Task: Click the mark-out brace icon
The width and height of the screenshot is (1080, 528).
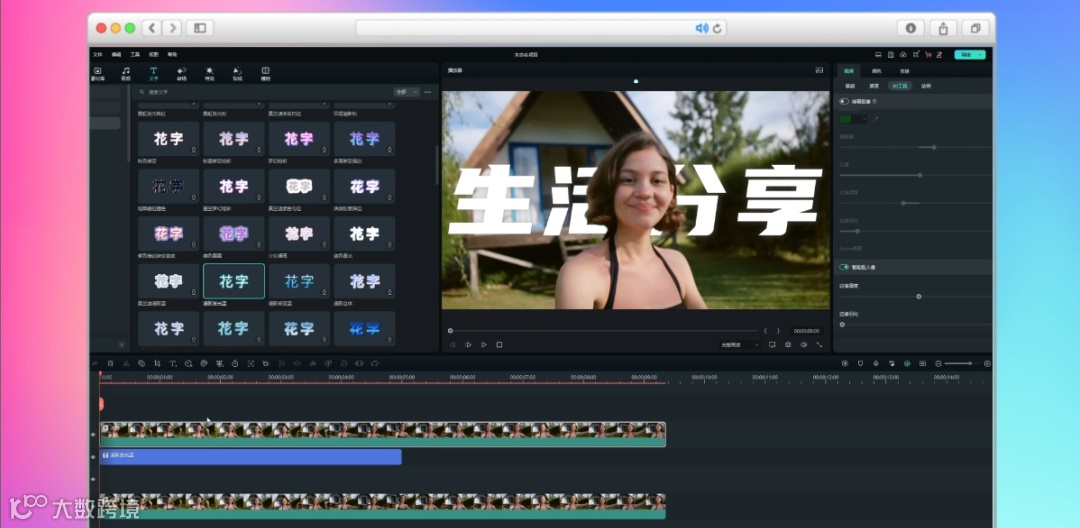Action: point(778,331)
